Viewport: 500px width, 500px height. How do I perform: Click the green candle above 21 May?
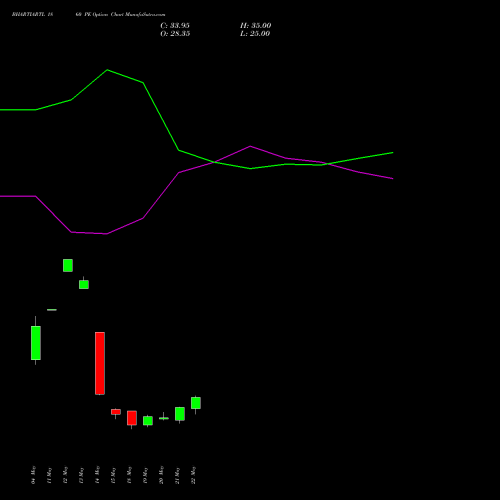click(x=180, y=414)
